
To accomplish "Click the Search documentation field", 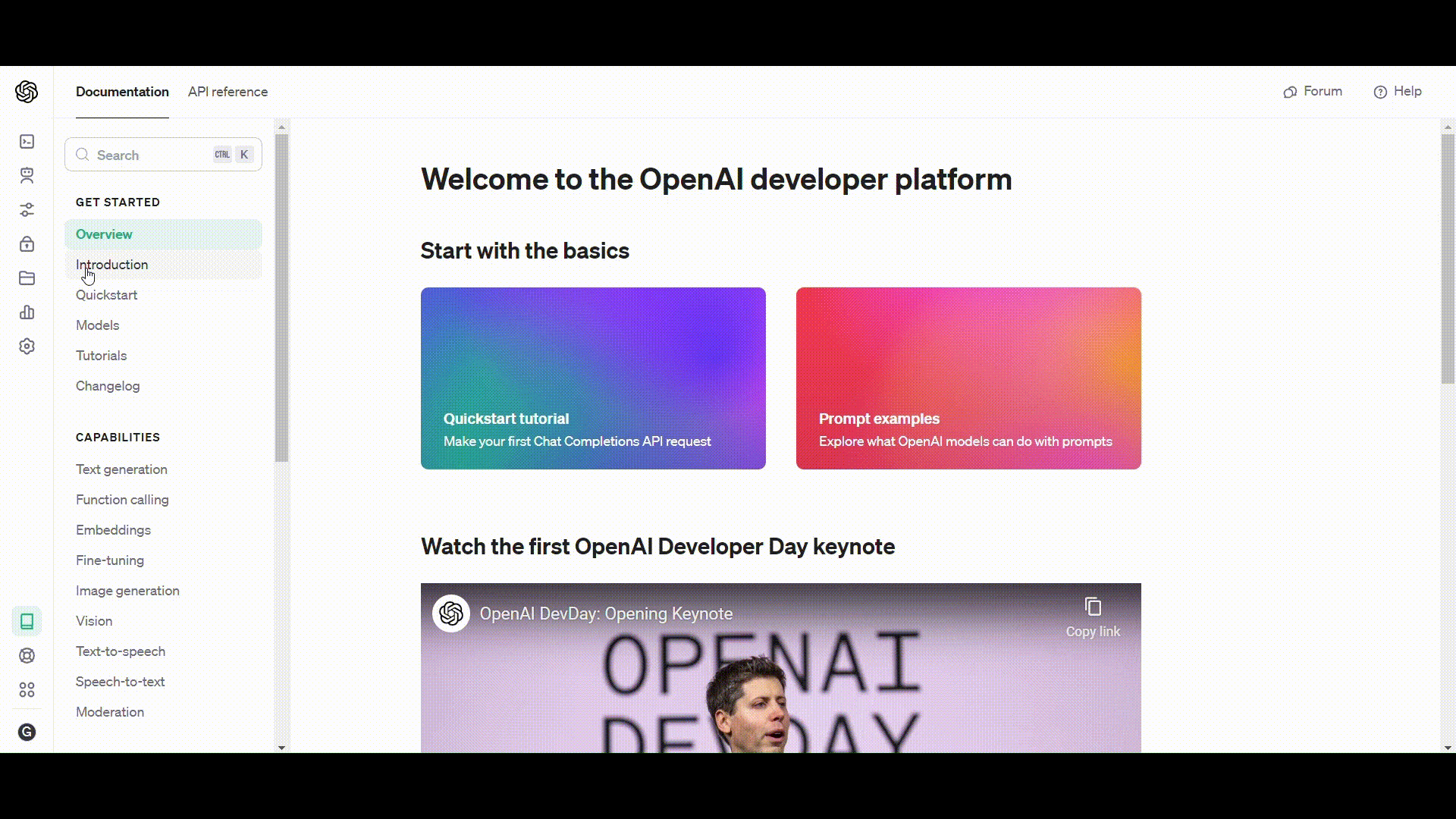I will pyautogui.click(x=152, y=155).
